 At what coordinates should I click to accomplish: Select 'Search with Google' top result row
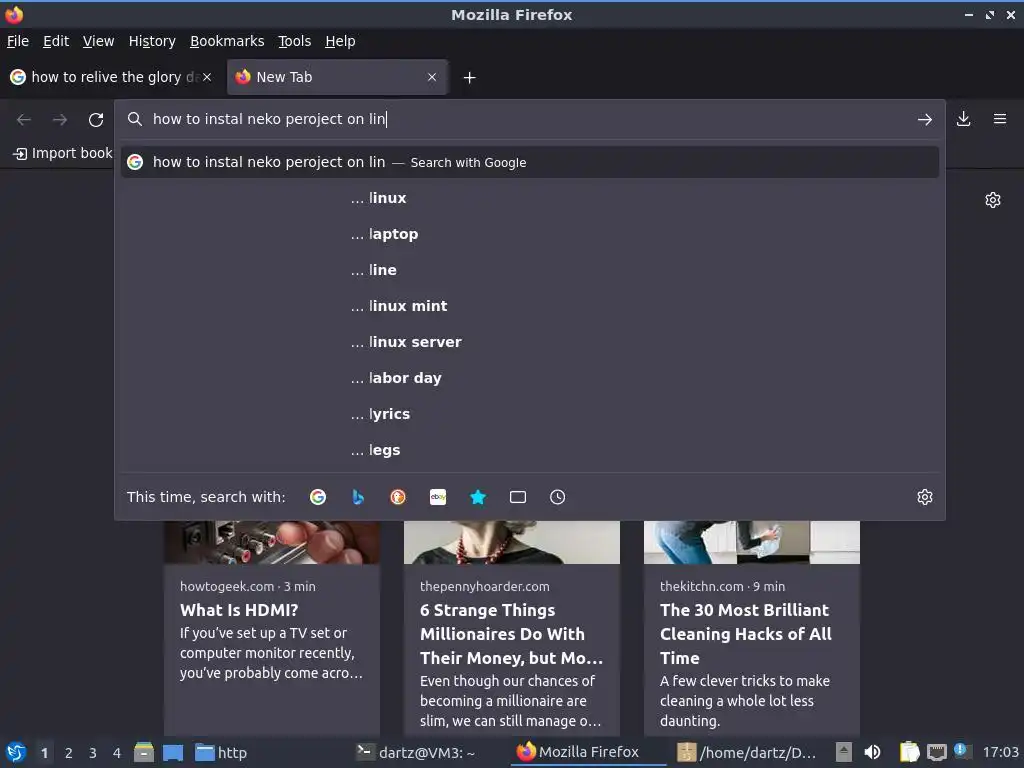530,162
